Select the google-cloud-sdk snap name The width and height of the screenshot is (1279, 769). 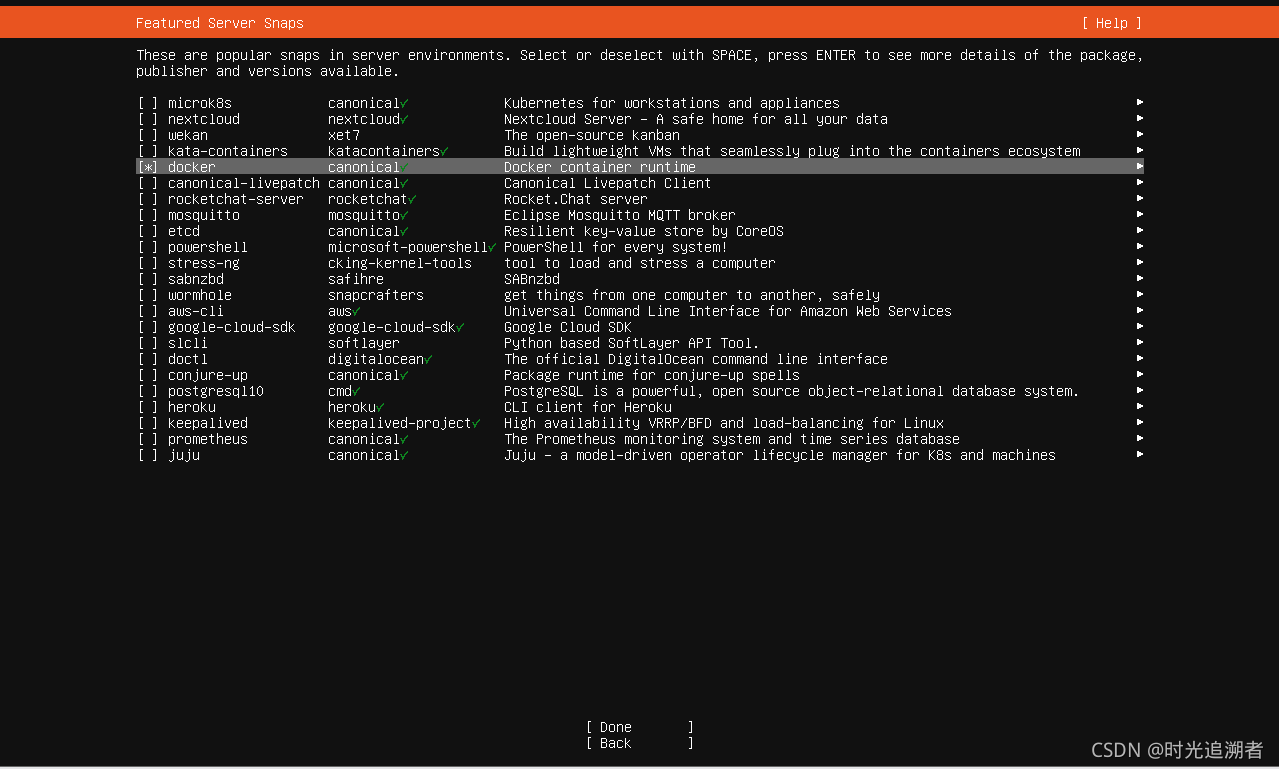232,327
